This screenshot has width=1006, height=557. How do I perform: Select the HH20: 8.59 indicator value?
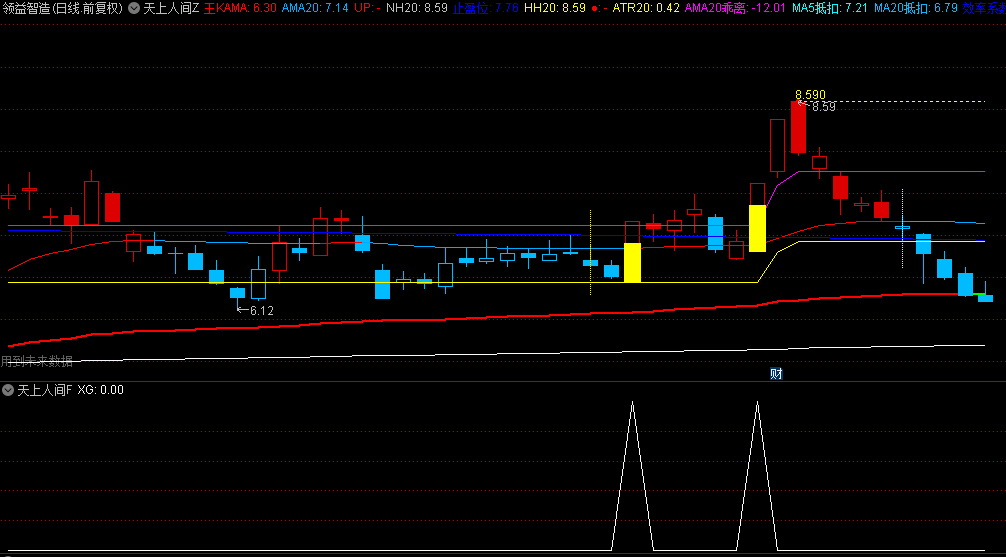point(554,9)
